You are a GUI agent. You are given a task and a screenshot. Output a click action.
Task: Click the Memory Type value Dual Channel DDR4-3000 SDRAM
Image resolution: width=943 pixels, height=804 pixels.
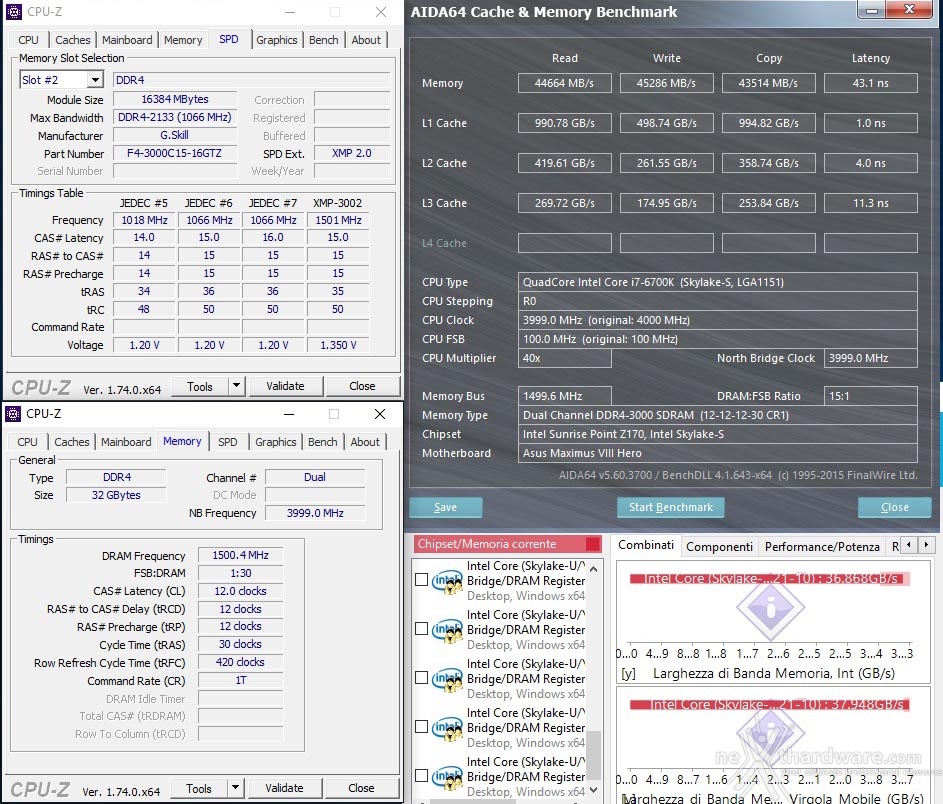717,415
